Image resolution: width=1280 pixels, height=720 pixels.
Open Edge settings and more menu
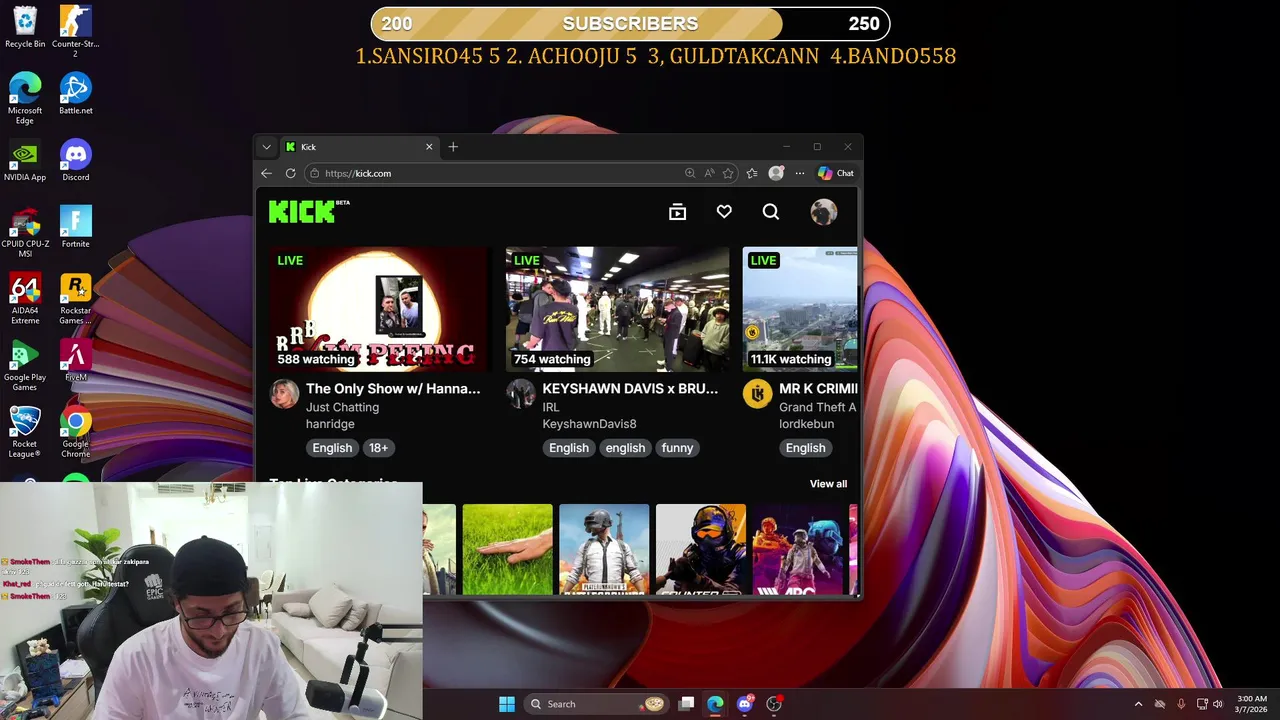[x=800, y=173]
